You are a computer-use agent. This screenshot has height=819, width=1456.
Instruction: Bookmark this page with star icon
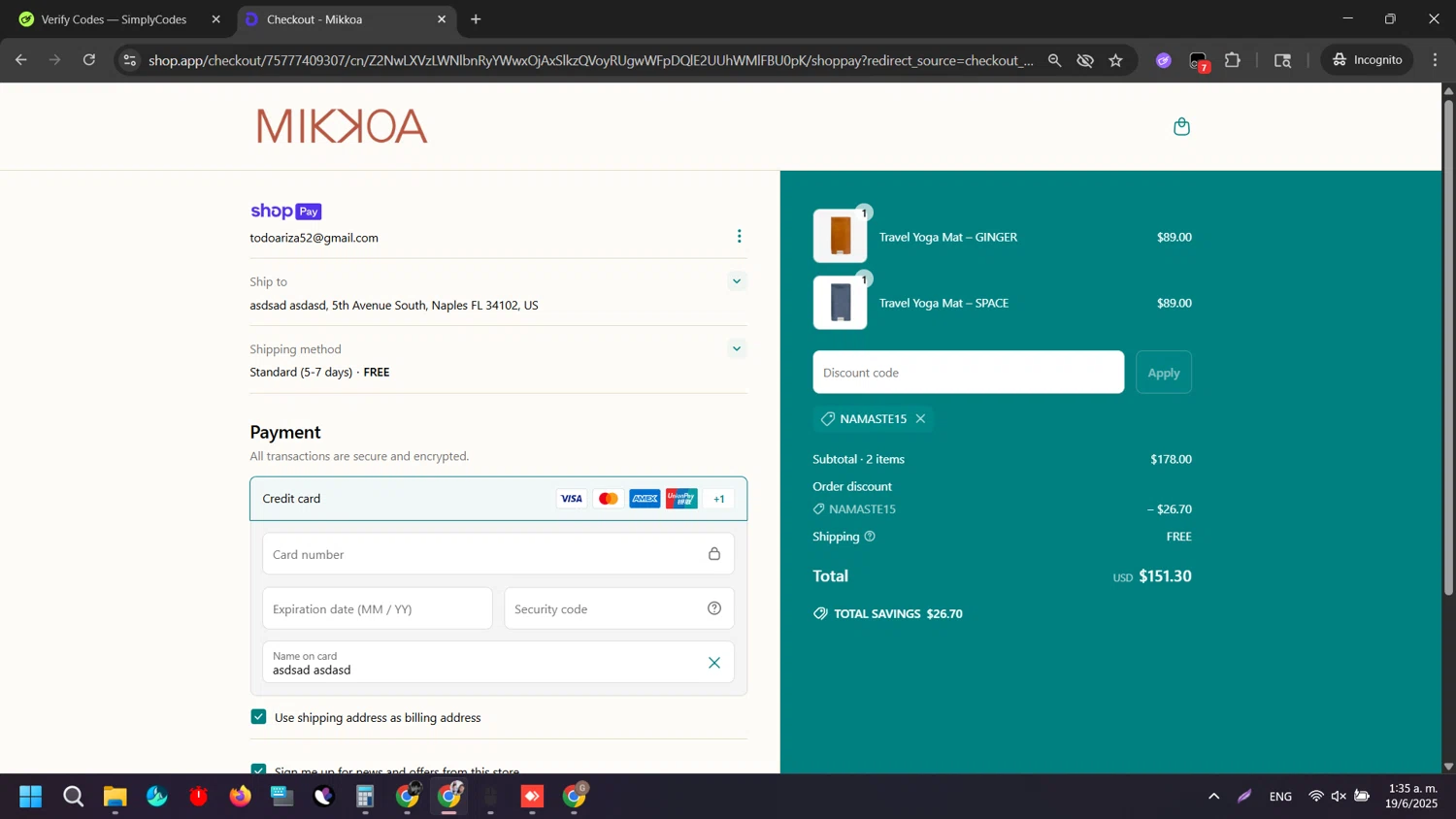point(1116,60)
